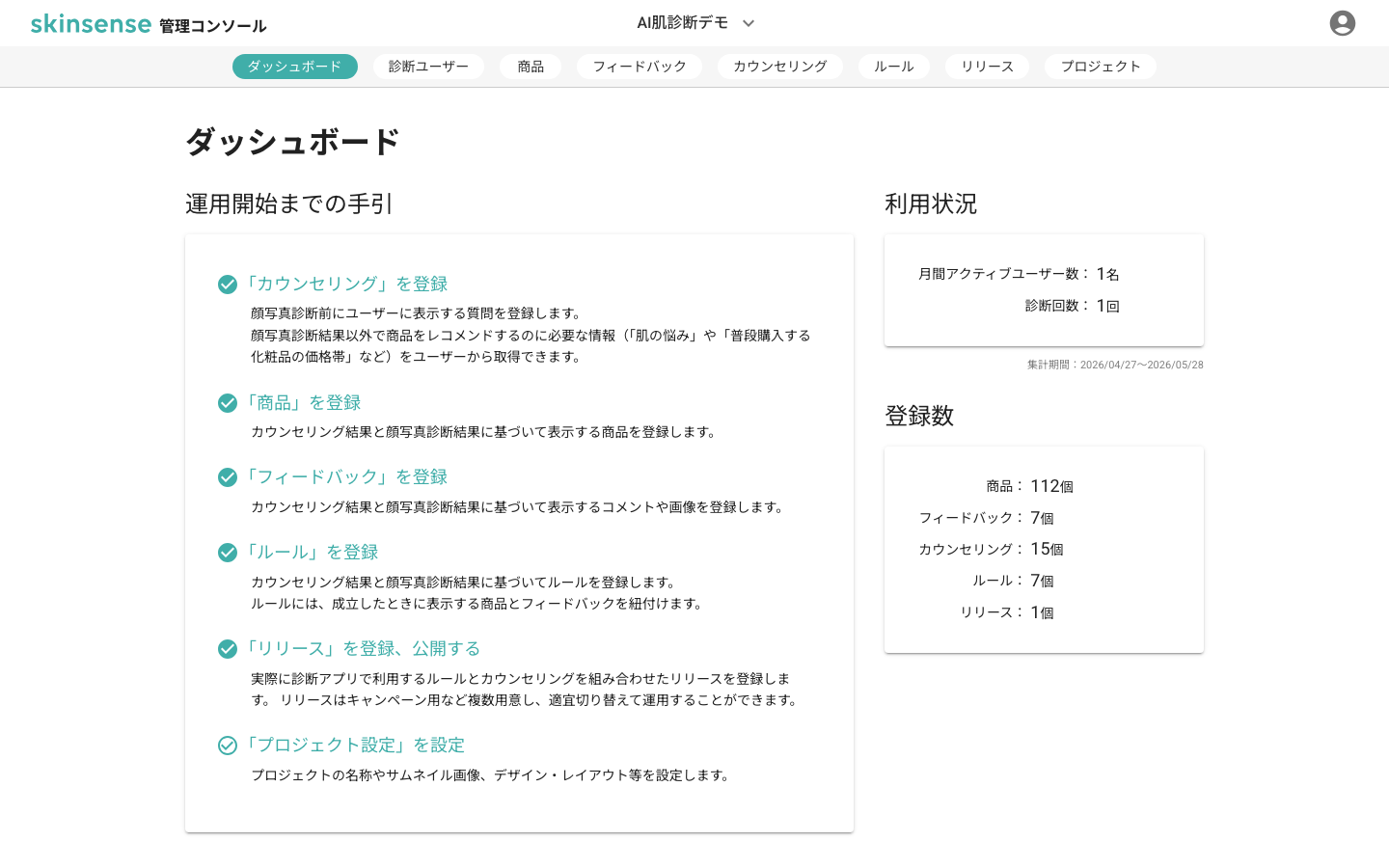Screen dimensions: 1389x868
Task: Click the check icon beside 商品を登録
Action: click(228, 403)
